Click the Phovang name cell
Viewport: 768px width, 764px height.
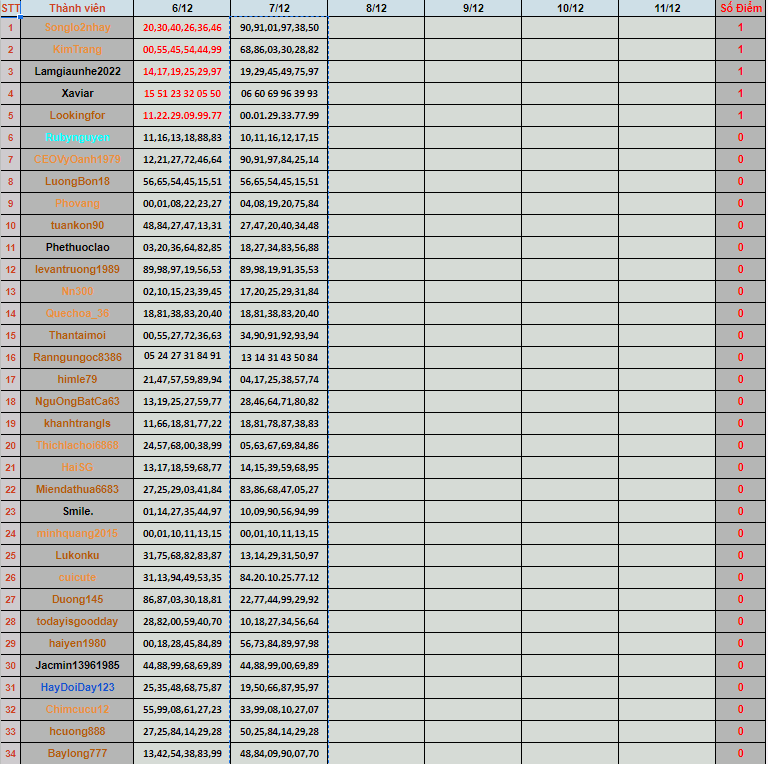pyautogui.click(x=77, y=203)
